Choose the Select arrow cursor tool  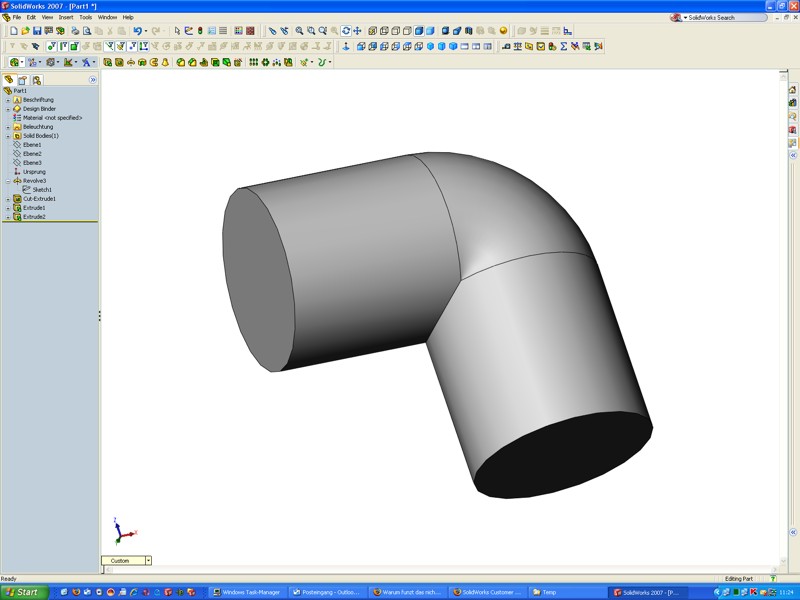[177, 31]
